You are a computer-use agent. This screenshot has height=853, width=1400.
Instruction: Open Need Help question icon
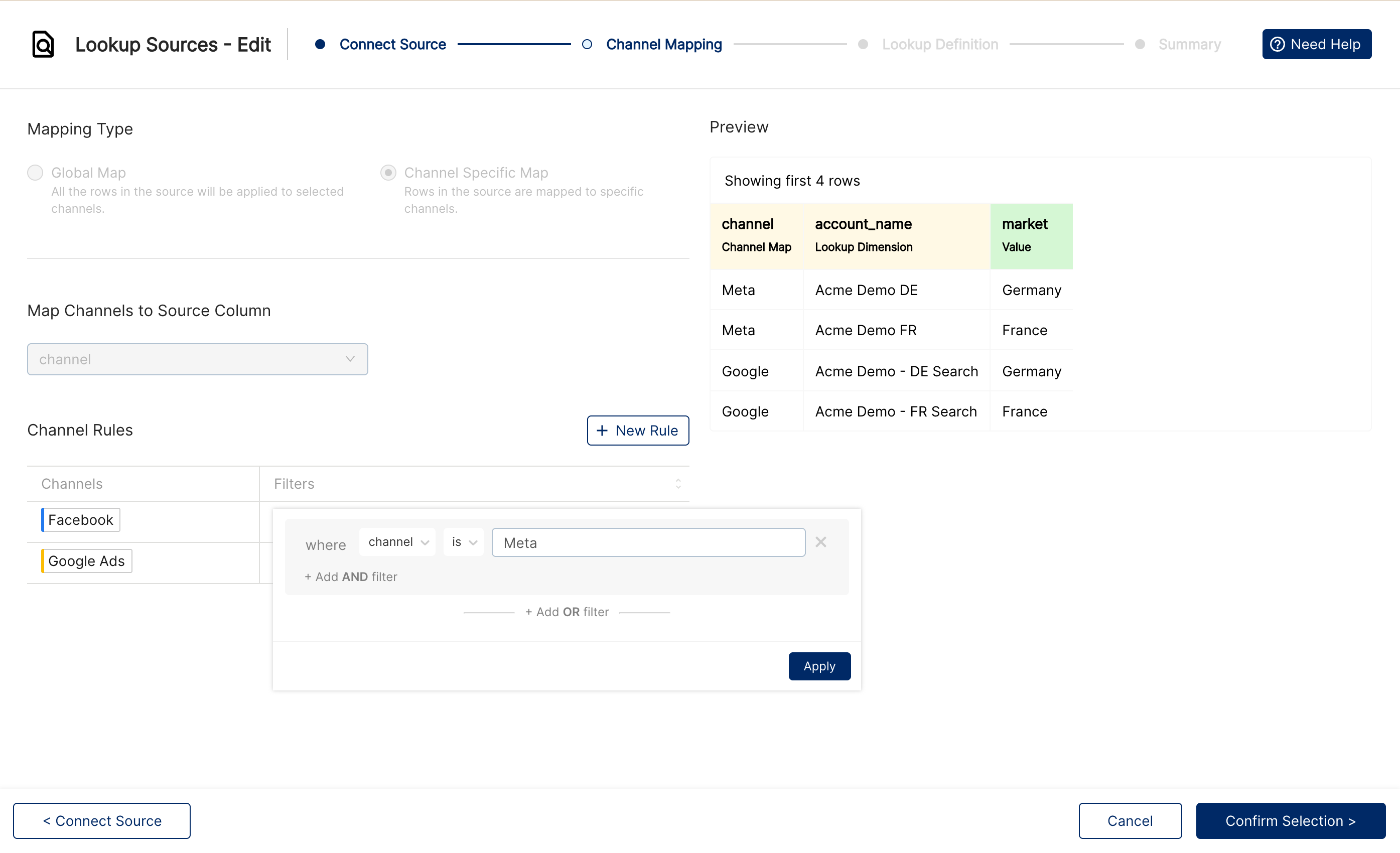click(x=1277, y=44)
